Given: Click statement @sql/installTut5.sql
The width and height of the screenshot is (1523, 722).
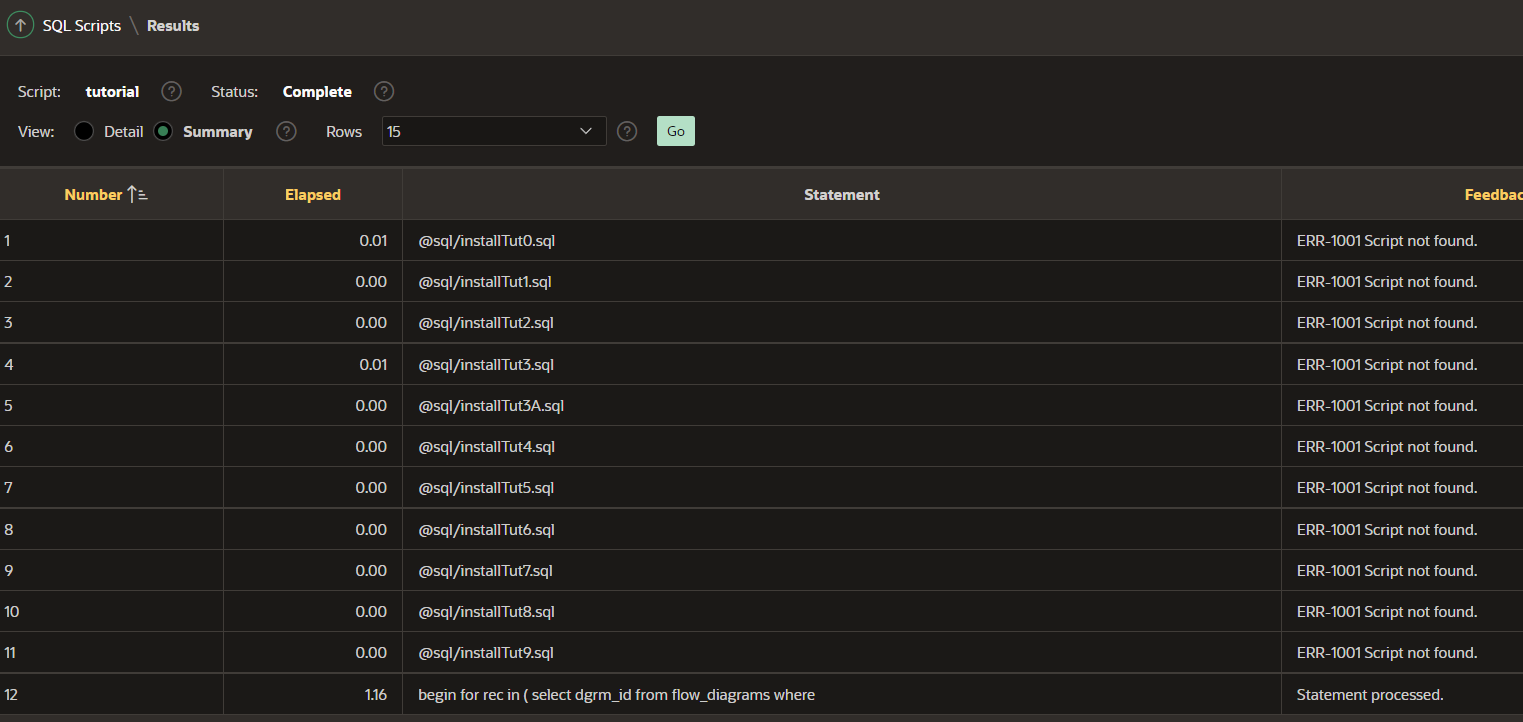Looking at the screenshot, I should (x=486, y=488).
